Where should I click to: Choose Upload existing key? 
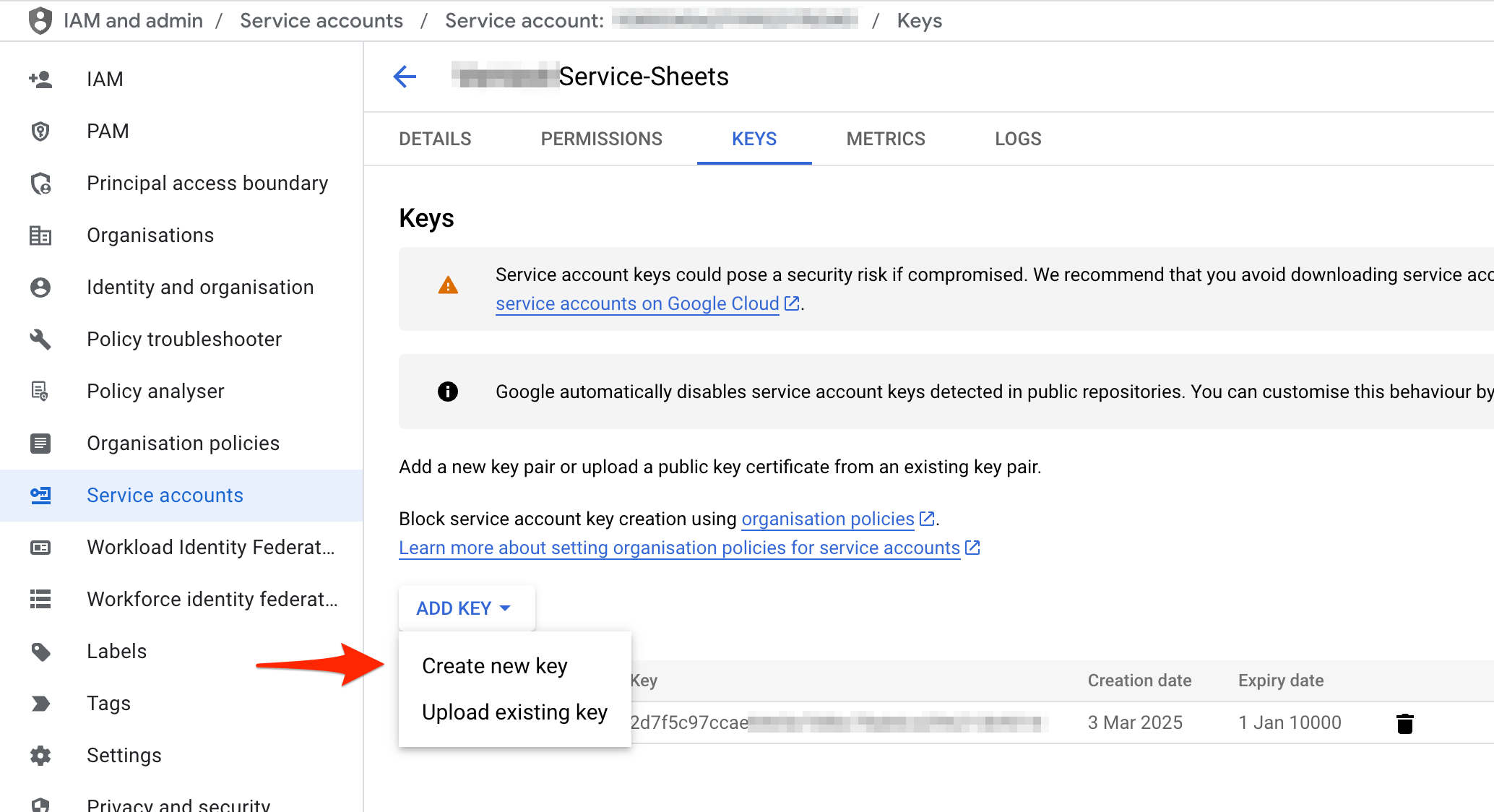(x=514, y=712)
